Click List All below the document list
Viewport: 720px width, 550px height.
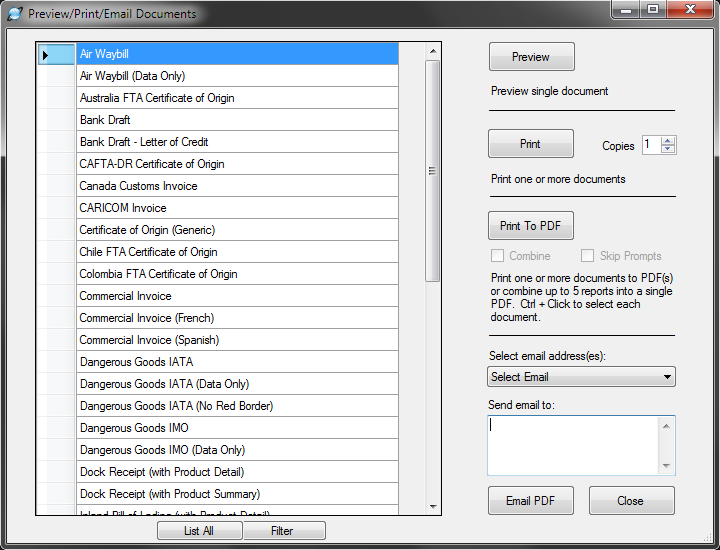coord(199,531)
